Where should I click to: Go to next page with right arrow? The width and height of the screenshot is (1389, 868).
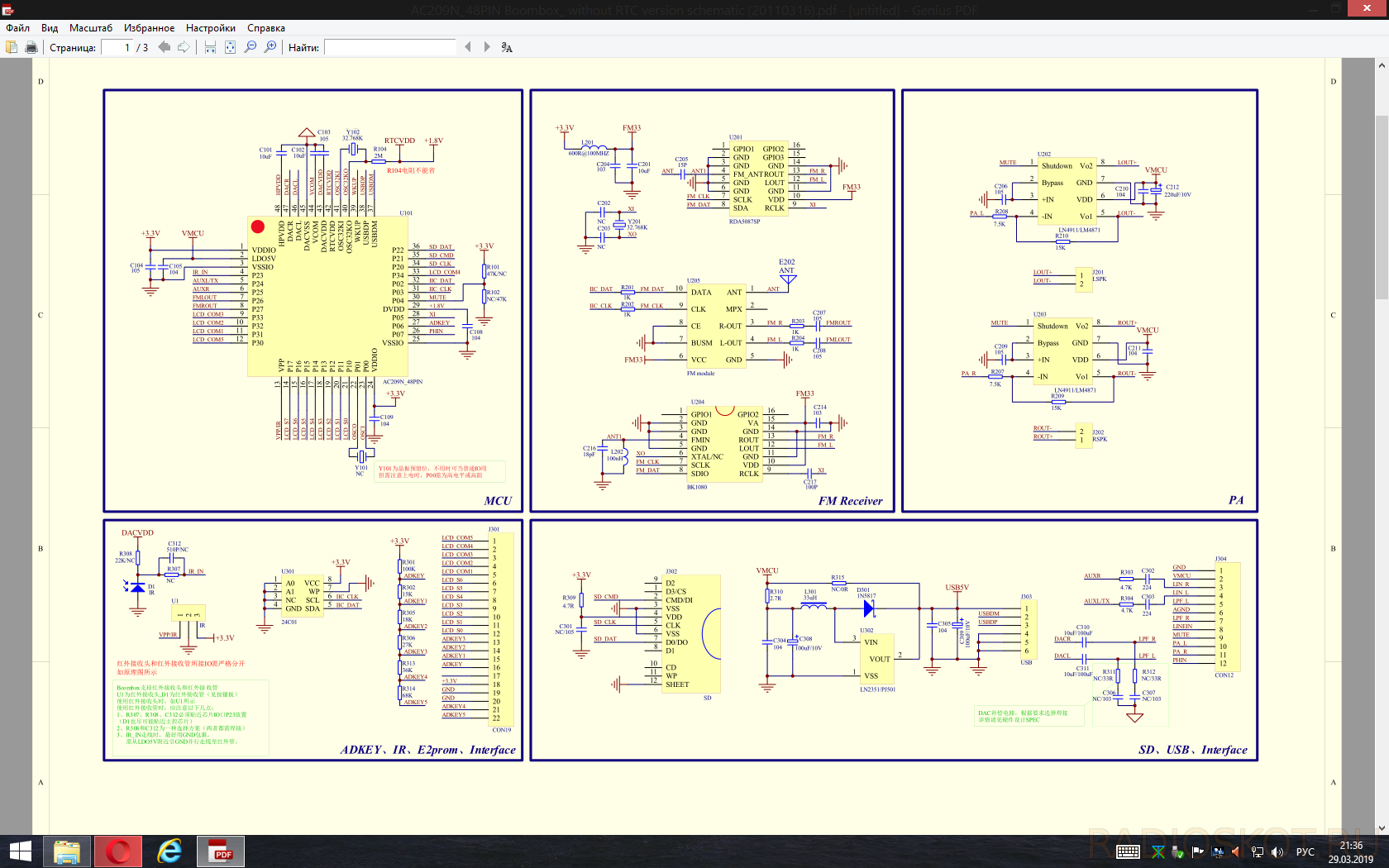click(x=184, y=47)
